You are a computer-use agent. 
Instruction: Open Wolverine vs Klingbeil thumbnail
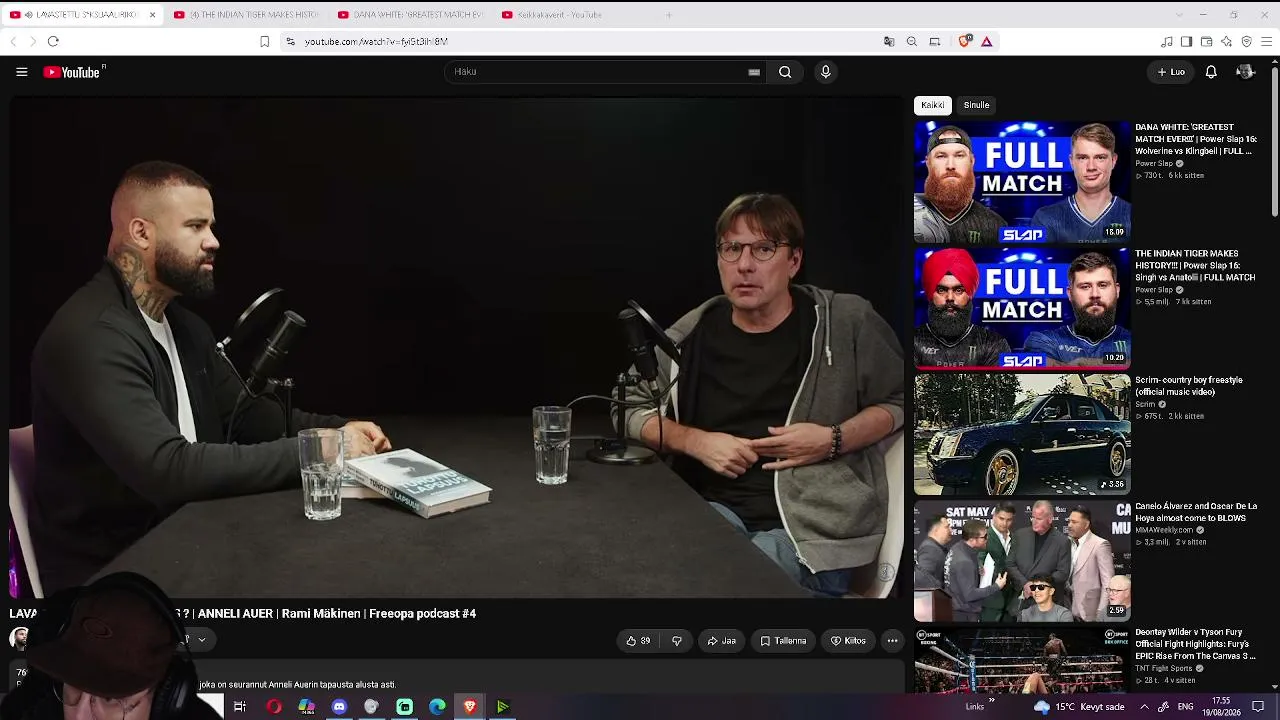click(1022, 182)
